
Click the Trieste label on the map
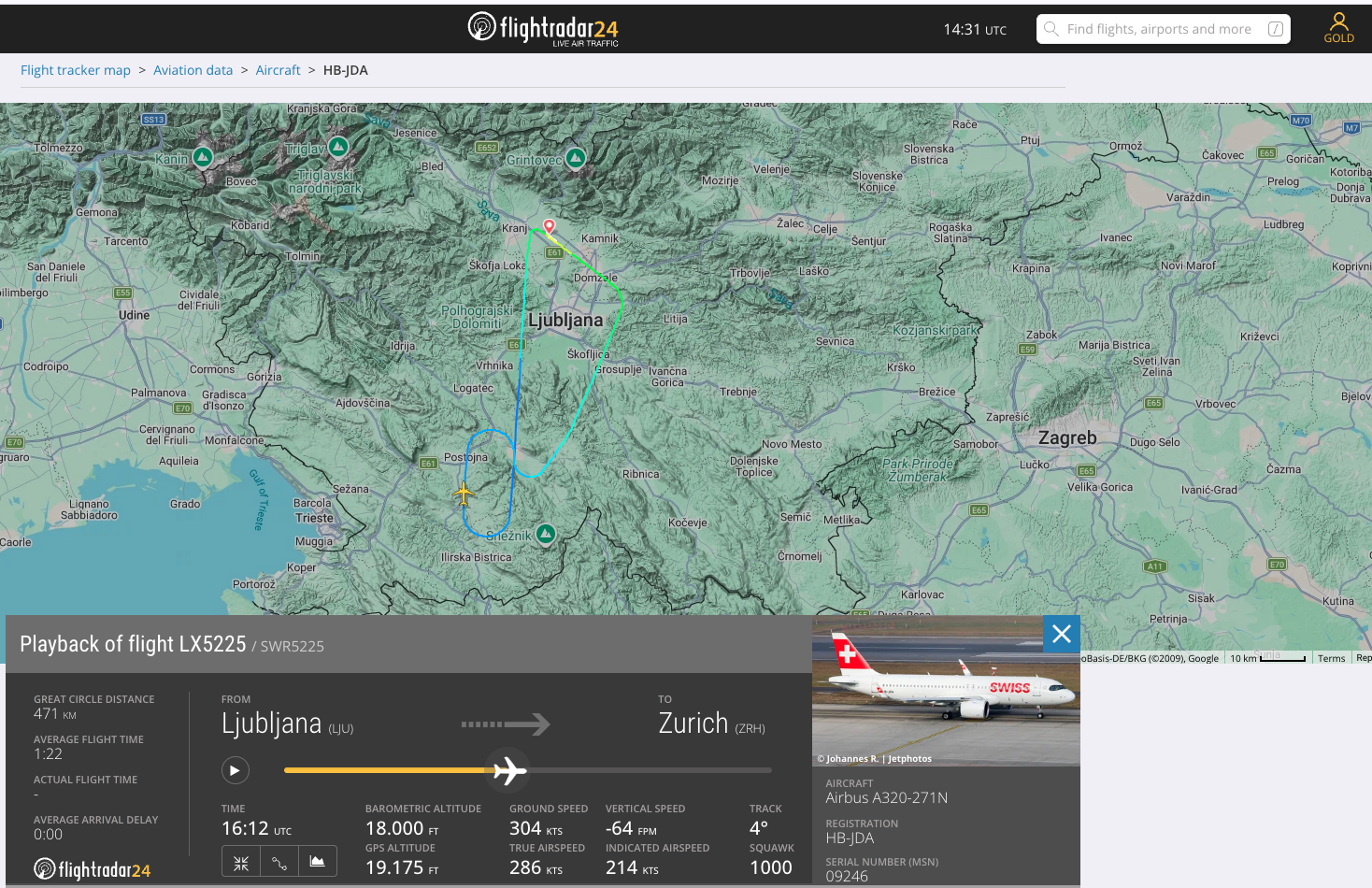coord(314,518)
